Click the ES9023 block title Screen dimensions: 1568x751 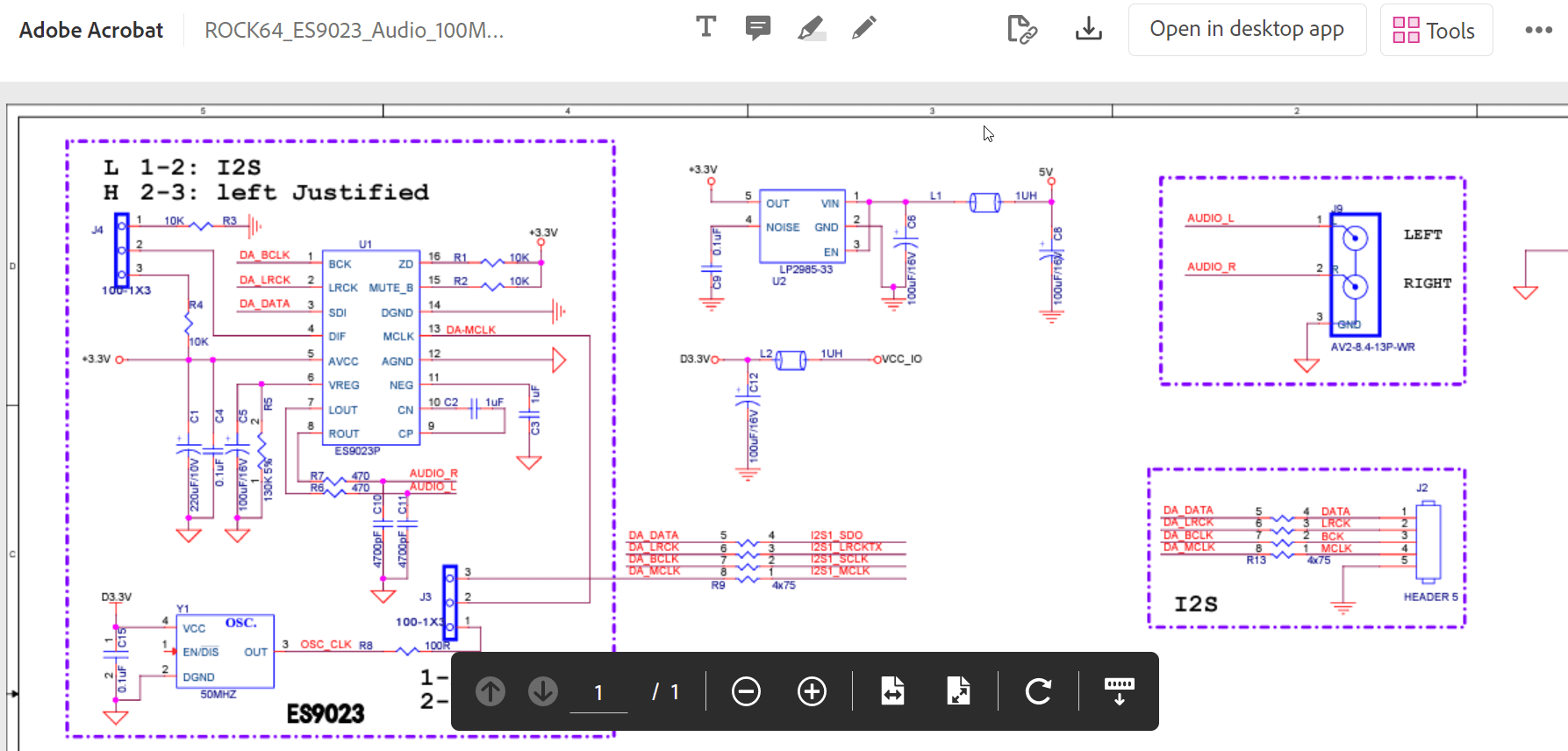click(x=326, y=713)
